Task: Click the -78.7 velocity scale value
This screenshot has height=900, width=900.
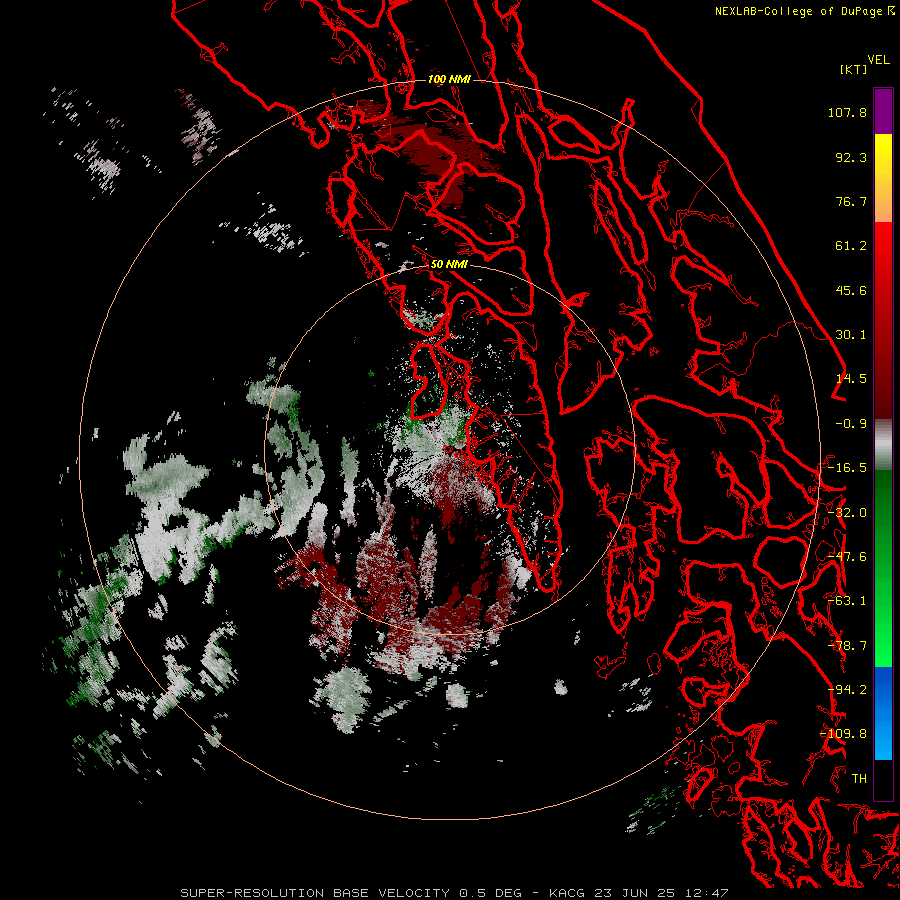Action: [847, 646]
